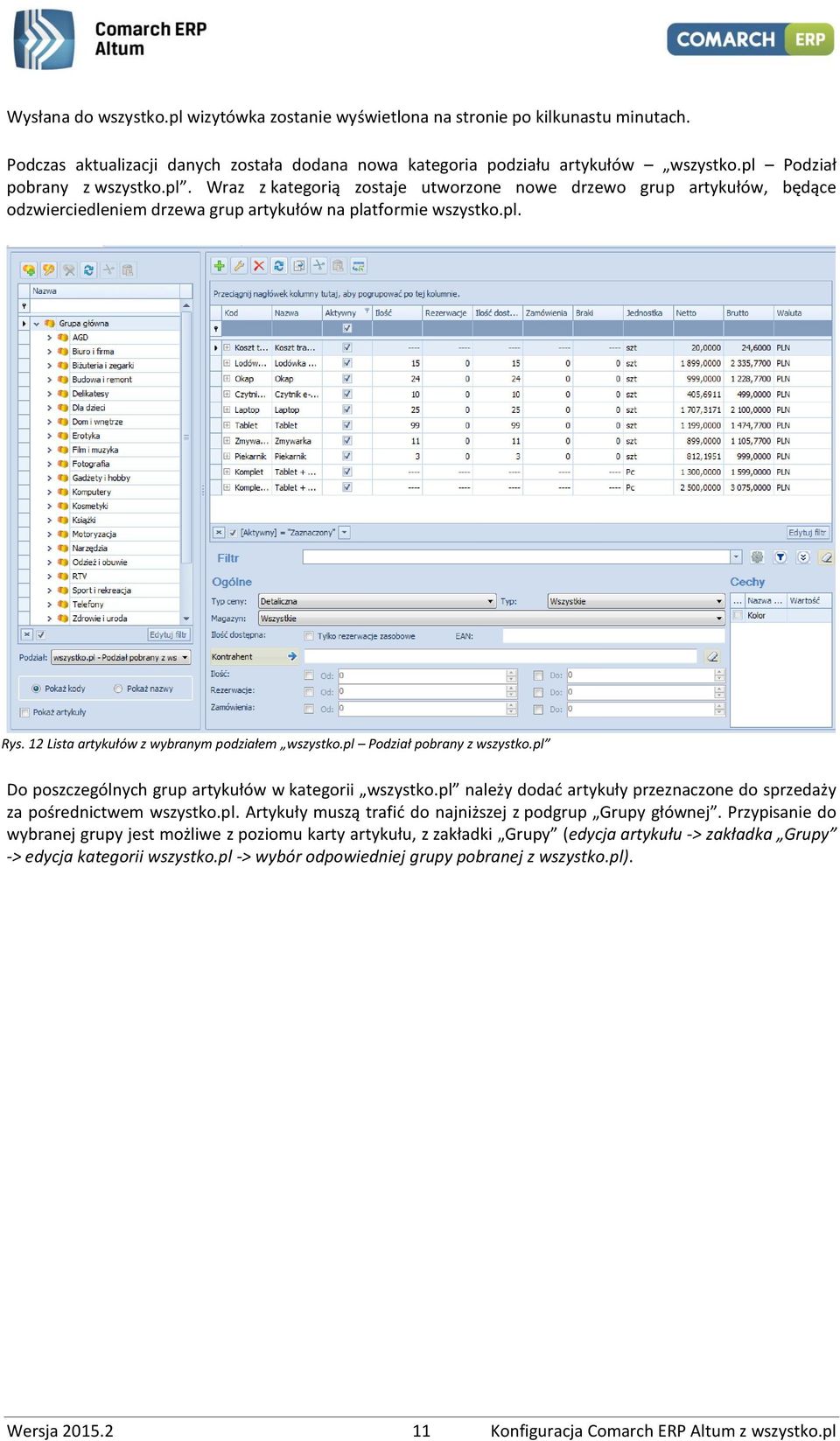Click the blue arrow next to Kontrahent
The width and height of the screenshot is (840, 1441).
[292, 656]
